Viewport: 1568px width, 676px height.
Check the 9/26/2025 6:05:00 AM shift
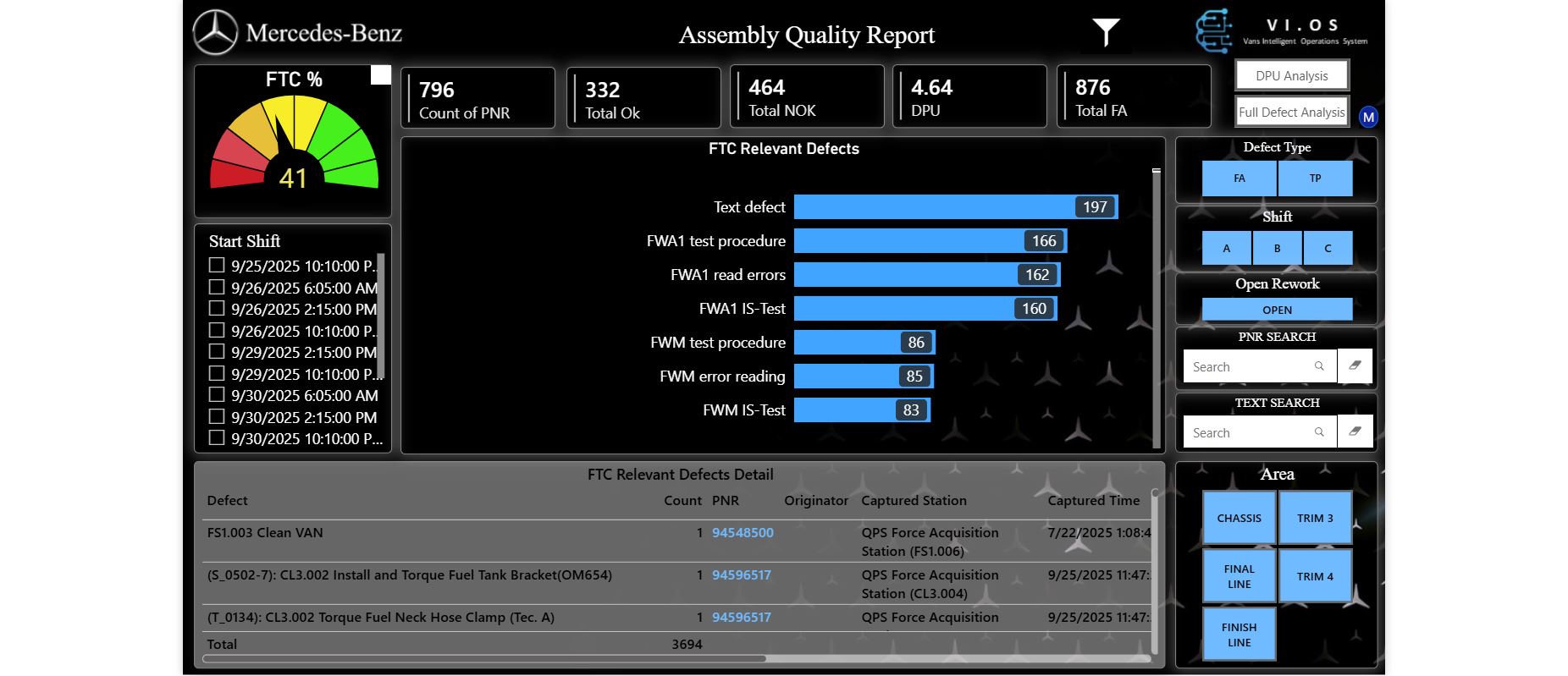pos(217,288)
